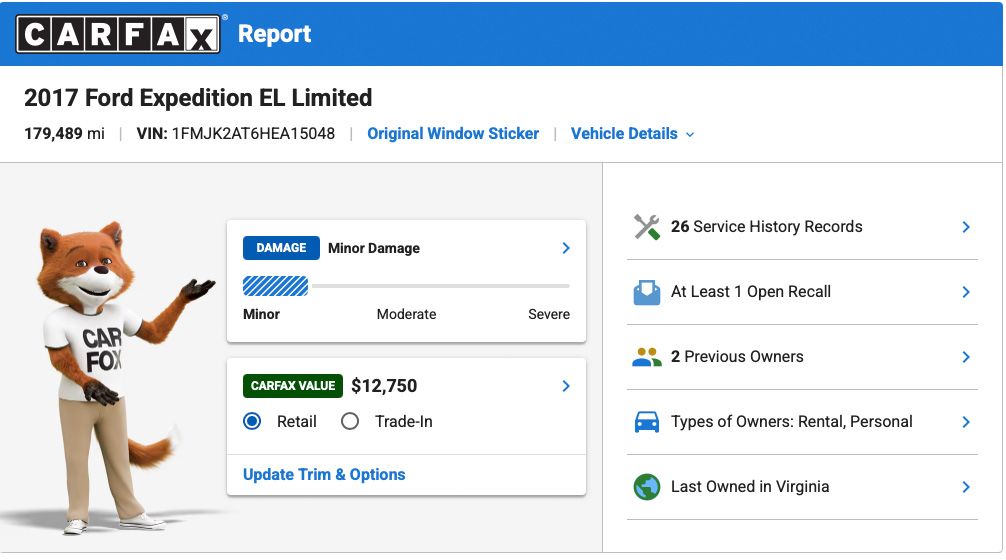Click the open recall envelope icon
1006x560 pixels.
point(647,292)
